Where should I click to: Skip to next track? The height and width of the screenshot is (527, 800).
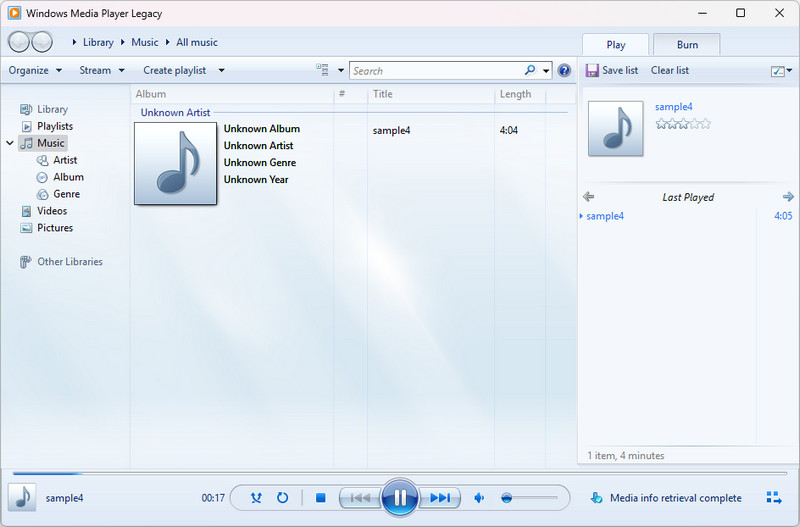440,497
